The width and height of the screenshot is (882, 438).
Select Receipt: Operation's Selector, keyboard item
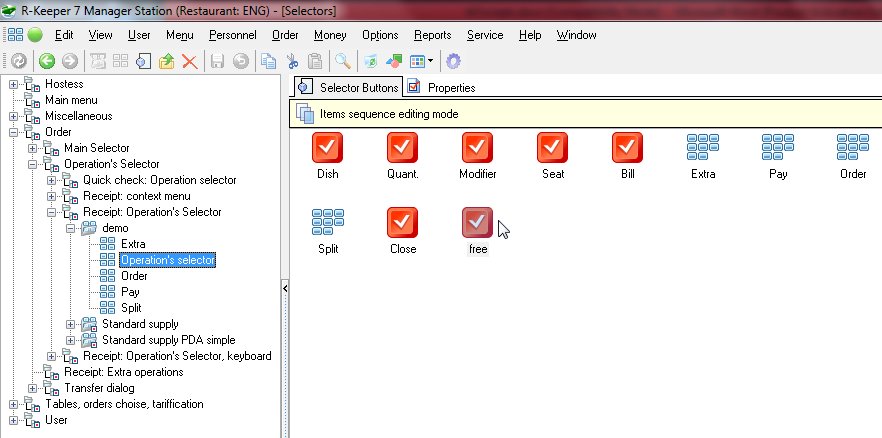(177, 356)
